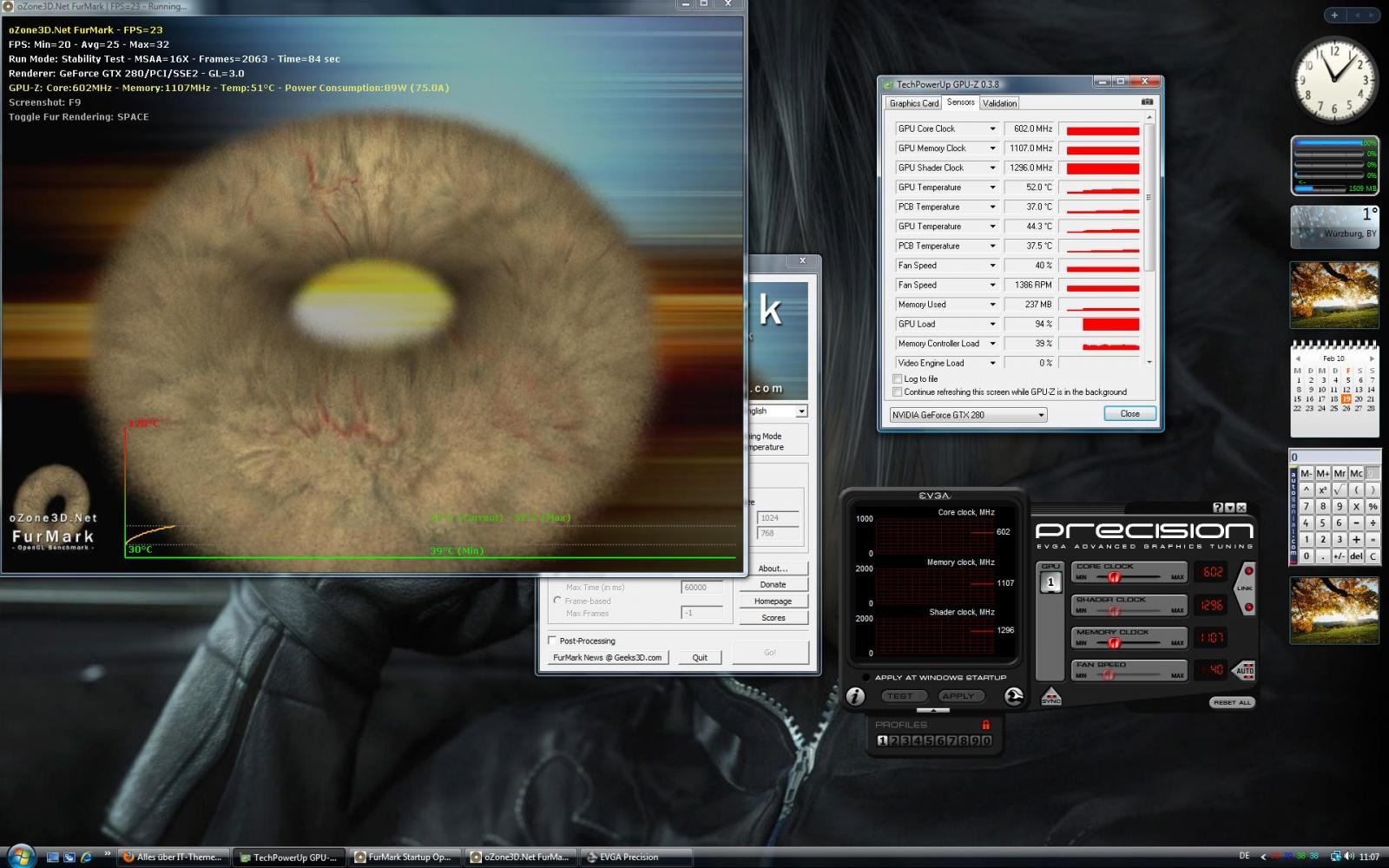Open GPU Core Clock sensor dropdown
Screen dimensions: 1389x868
[993, 128]
